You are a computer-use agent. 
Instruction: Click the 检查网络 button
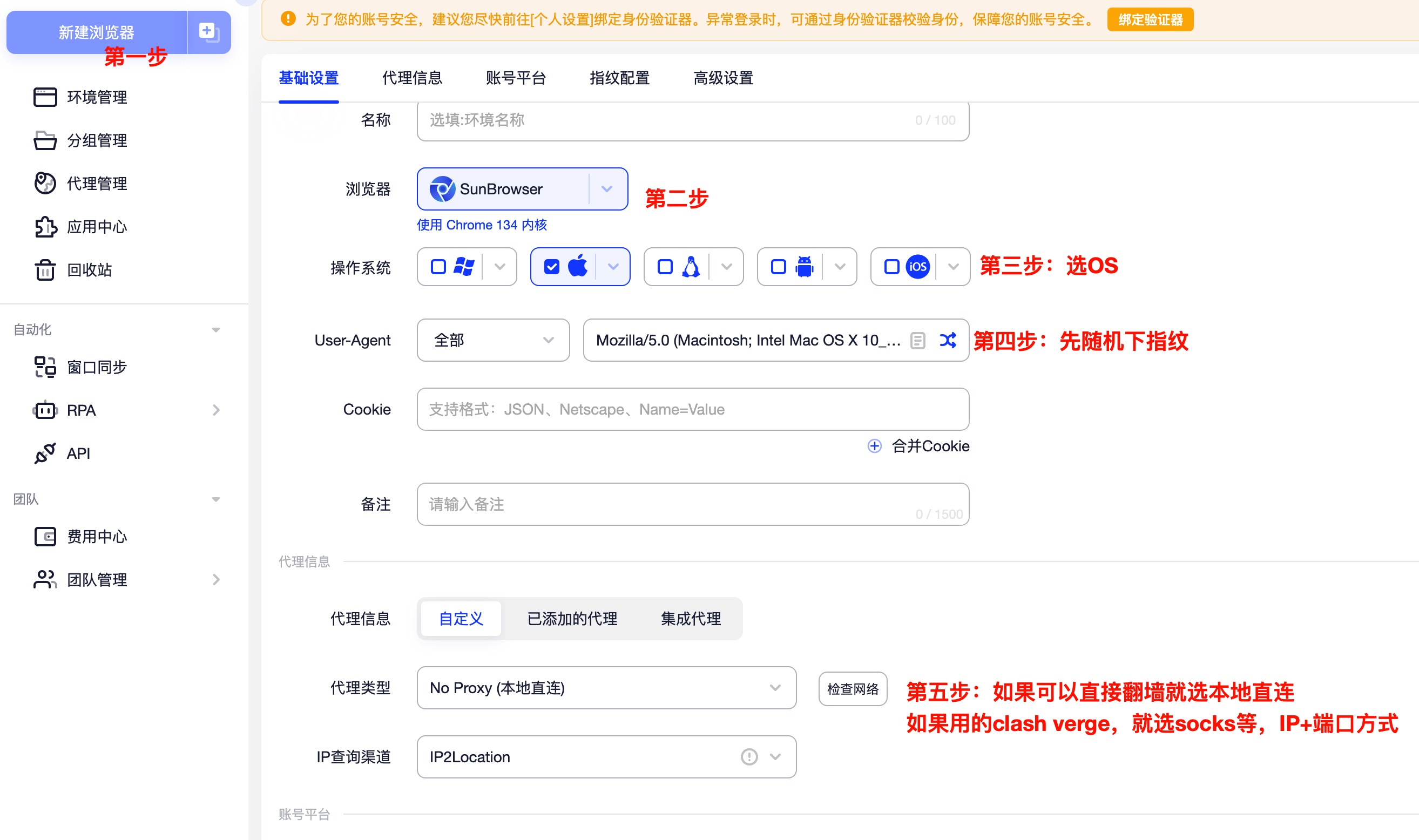[853, 689]
